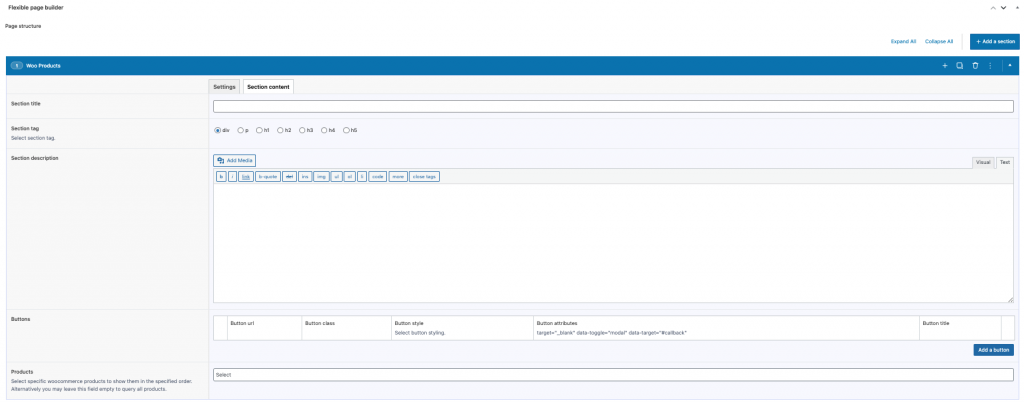Select the div section tag
The width and height of the screenshot is (1024, 402).
click(217, 130)
